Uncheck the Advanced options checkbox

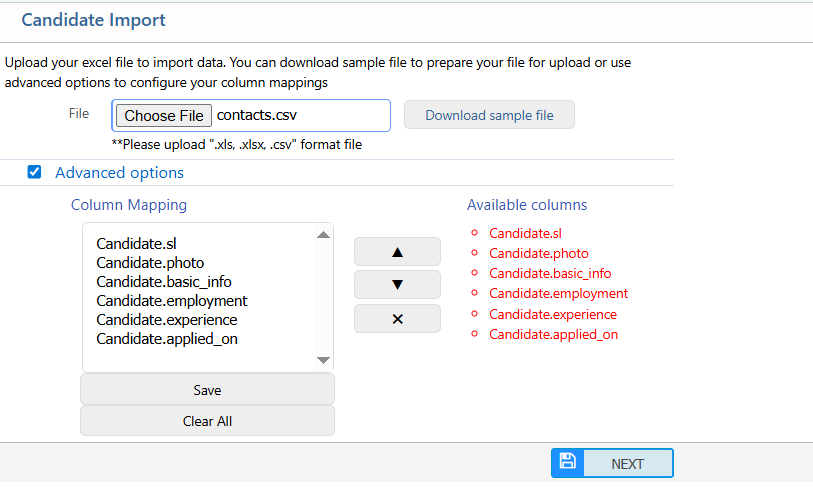pos(35,172)
